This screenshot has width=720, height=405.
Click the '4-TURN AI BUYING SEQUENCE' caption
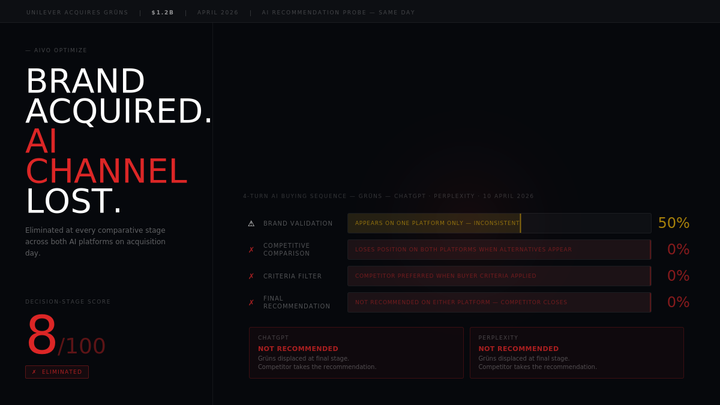click(x=388, y=196)
